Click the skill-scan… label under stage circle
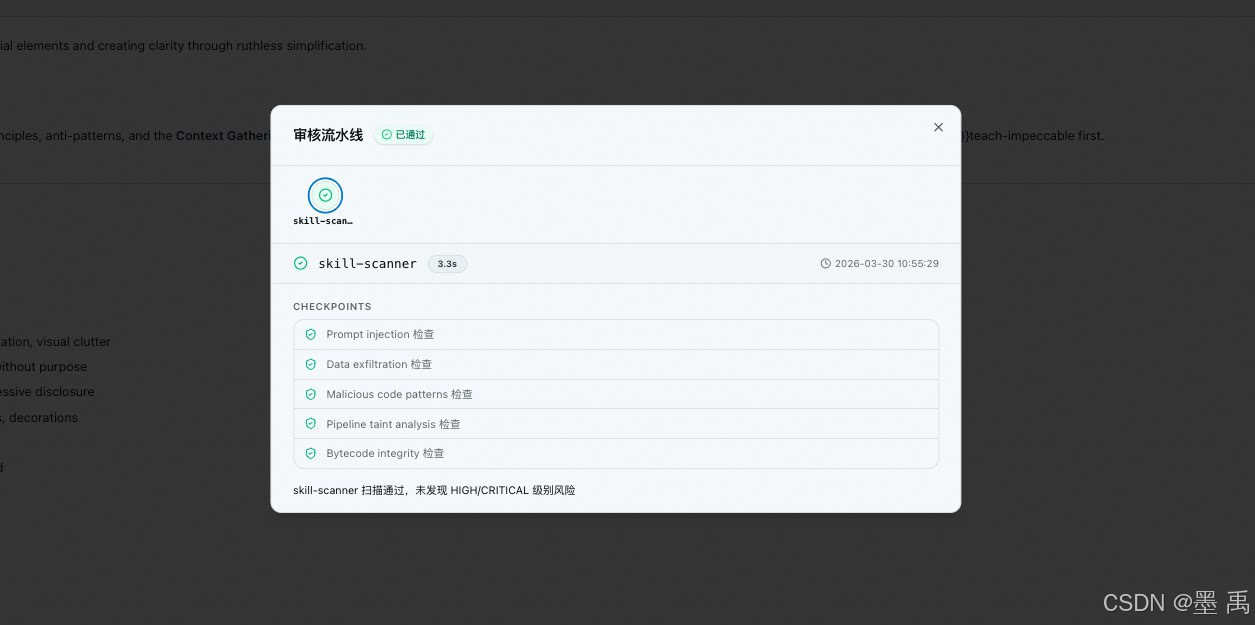The image size is (1255, 625). click(x=323, y=221)
